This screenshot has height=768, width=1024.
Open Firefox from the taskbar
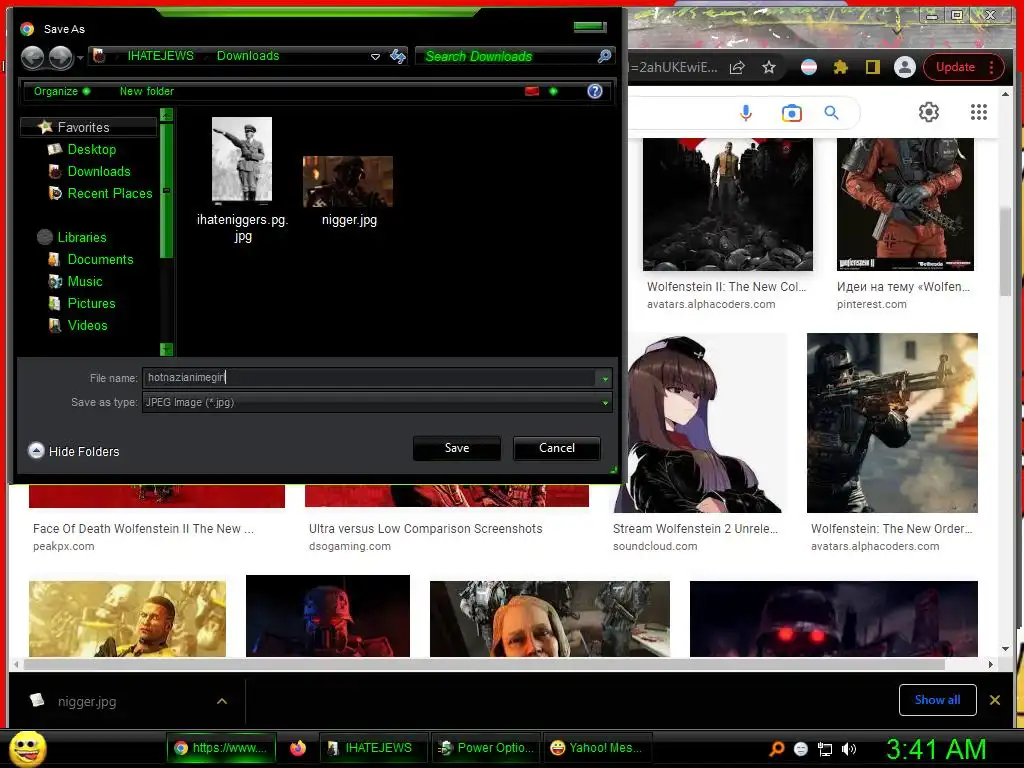tap(298, 748)
